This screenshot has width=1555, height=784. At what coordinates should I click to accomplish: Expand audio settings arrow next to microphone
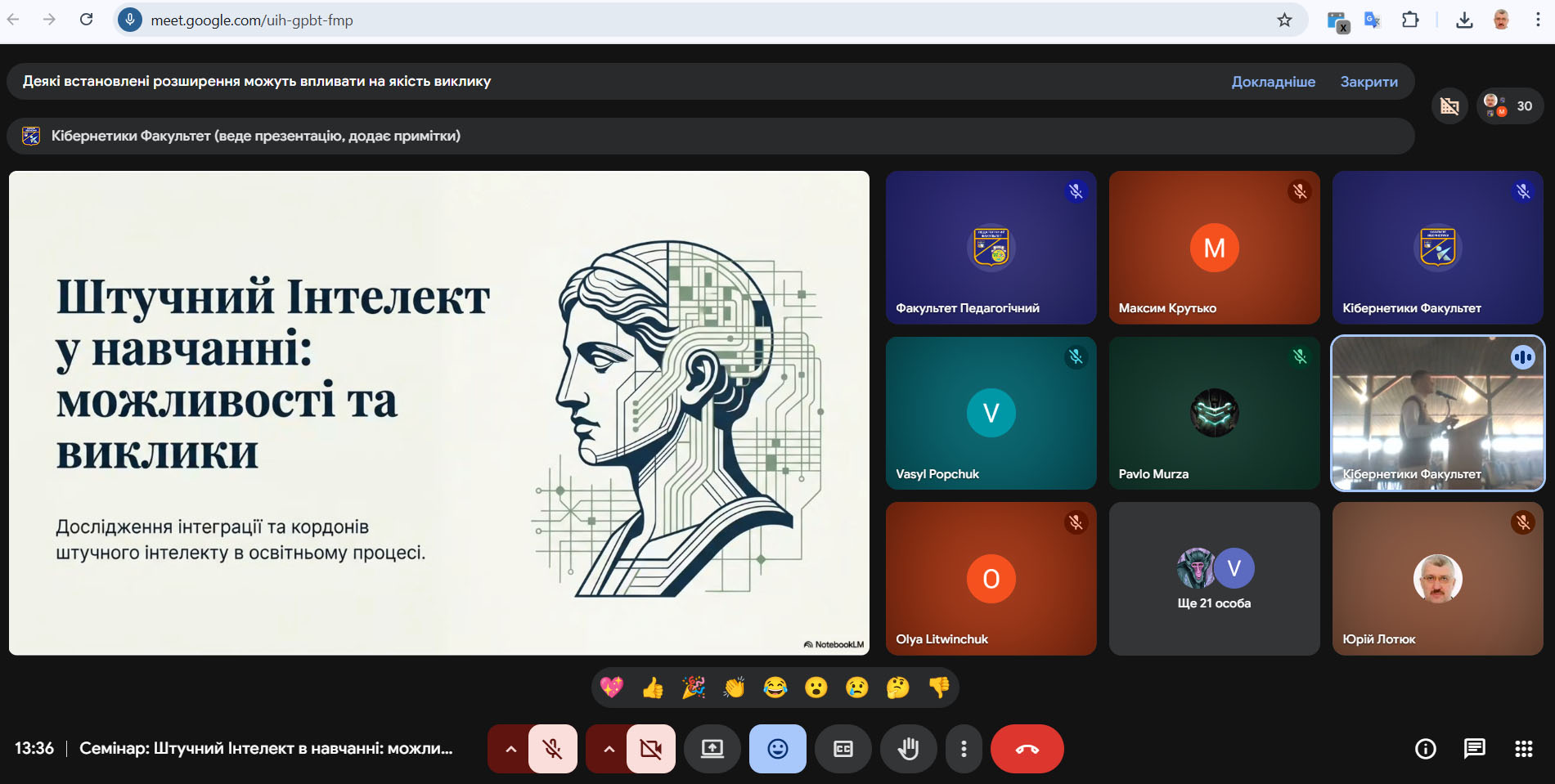[510, 749]
